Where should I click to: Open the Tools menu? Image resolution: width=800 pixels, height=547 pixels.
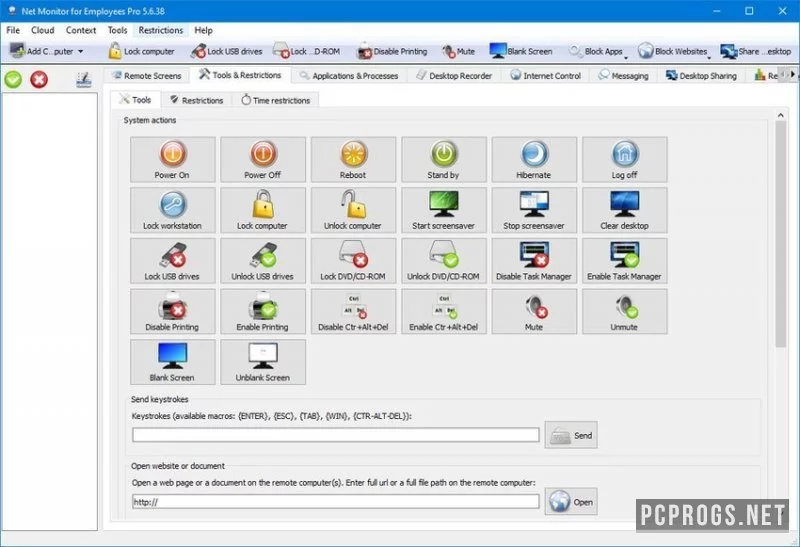coord(117,30)
